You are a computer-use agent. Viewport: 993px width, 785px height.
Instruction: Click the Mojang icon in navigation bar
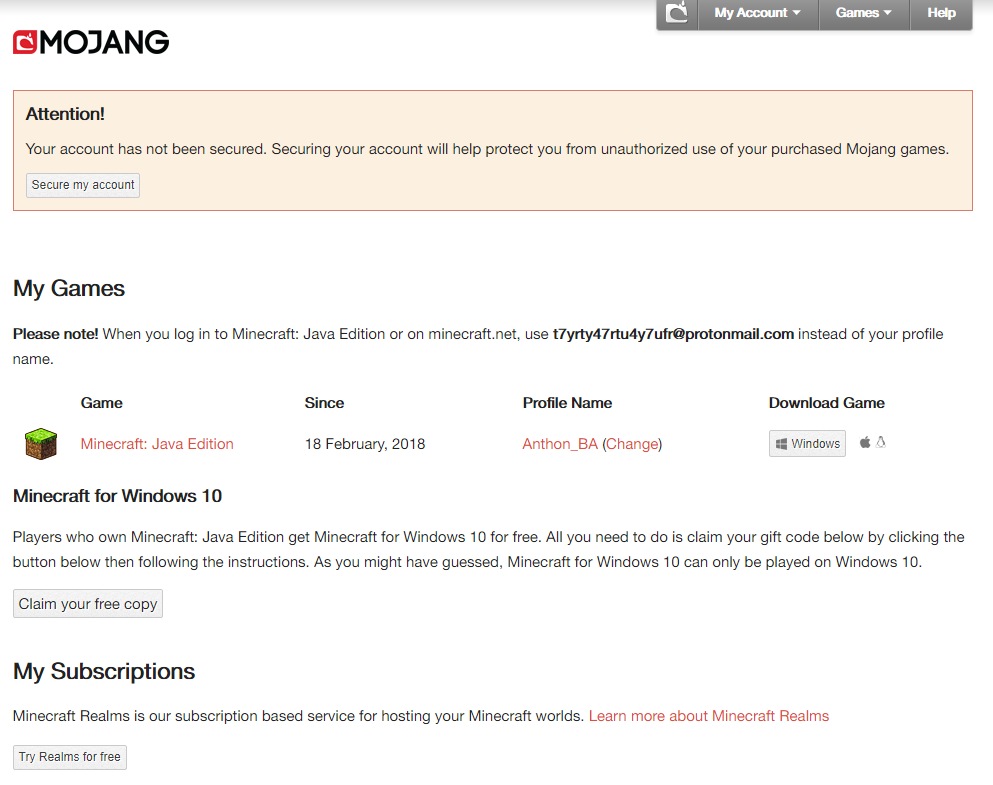677,13
